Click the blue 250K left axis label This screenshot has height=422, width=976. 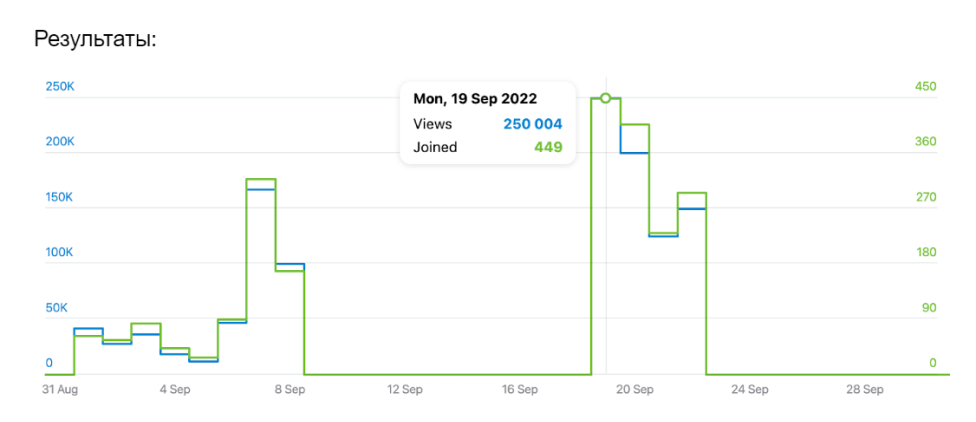(x=60, y=87)
